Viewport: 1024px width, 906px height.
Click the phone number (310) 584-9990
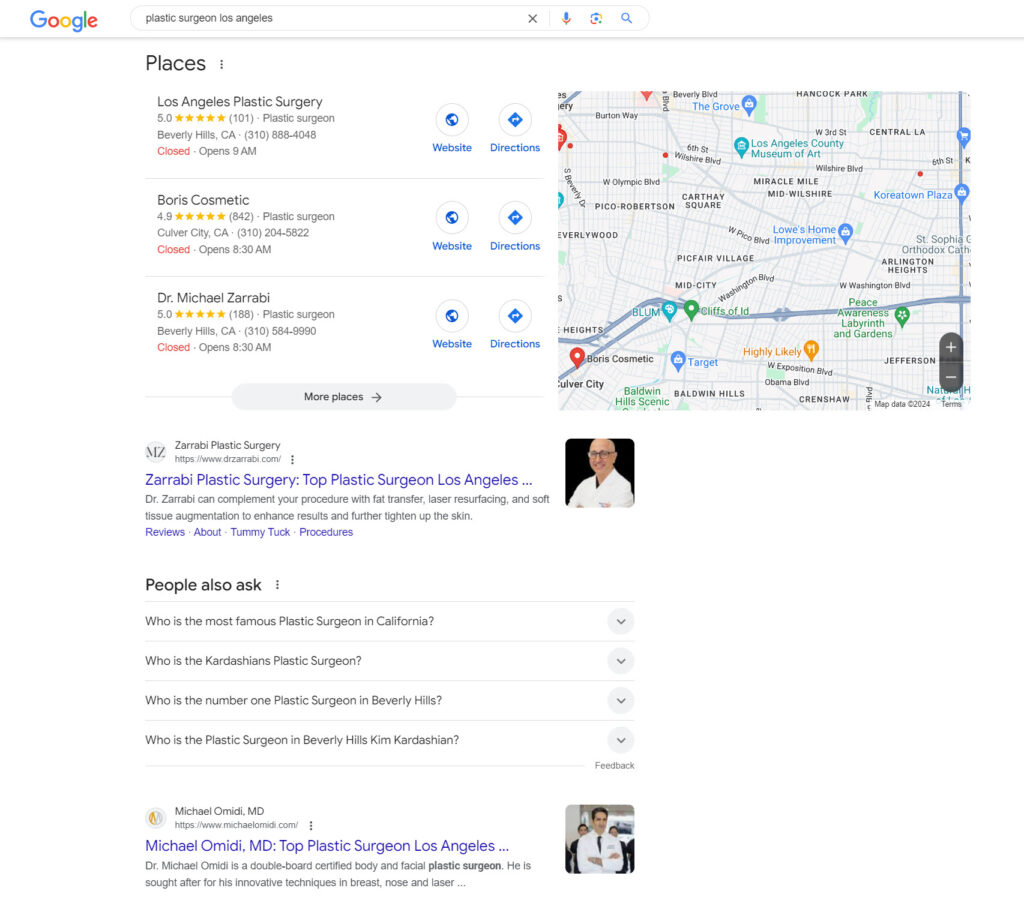point(280,331)
